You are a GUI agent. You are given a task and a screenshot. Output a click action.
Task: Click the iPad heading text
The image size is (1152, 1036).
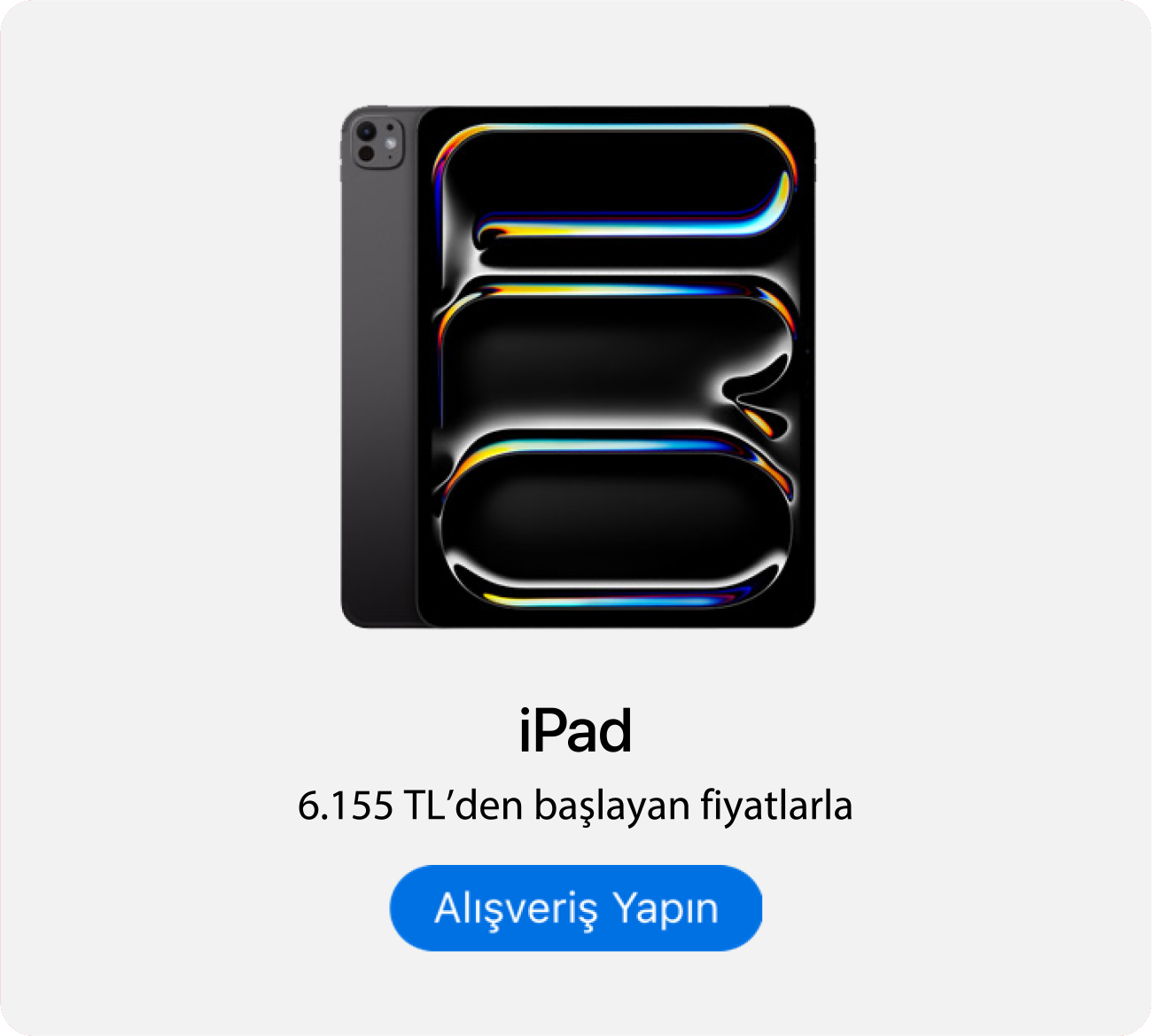(576, 731)
